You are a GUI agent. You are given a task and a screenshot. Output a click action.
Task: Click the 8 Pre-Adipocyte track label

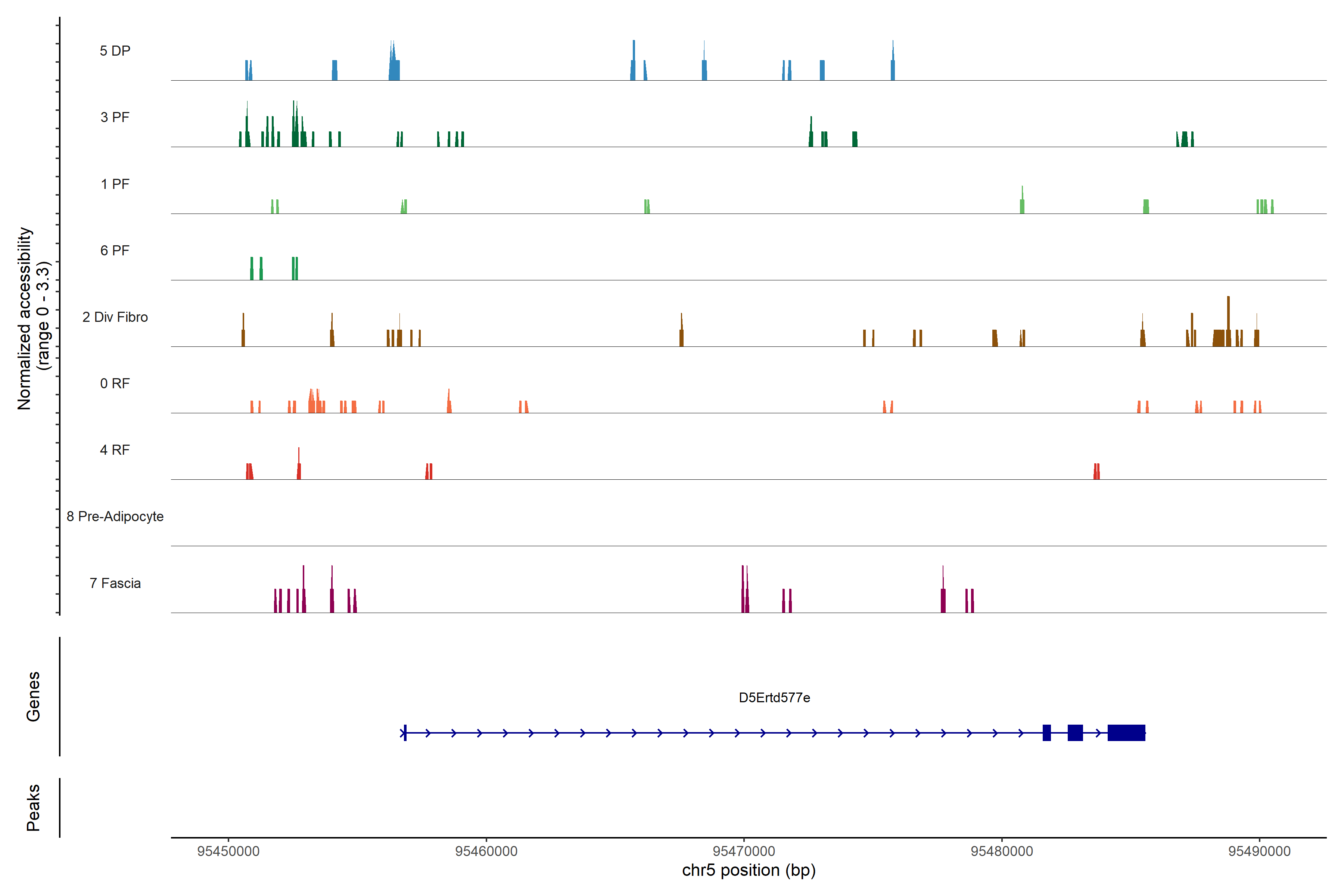[x=115, y=517]
